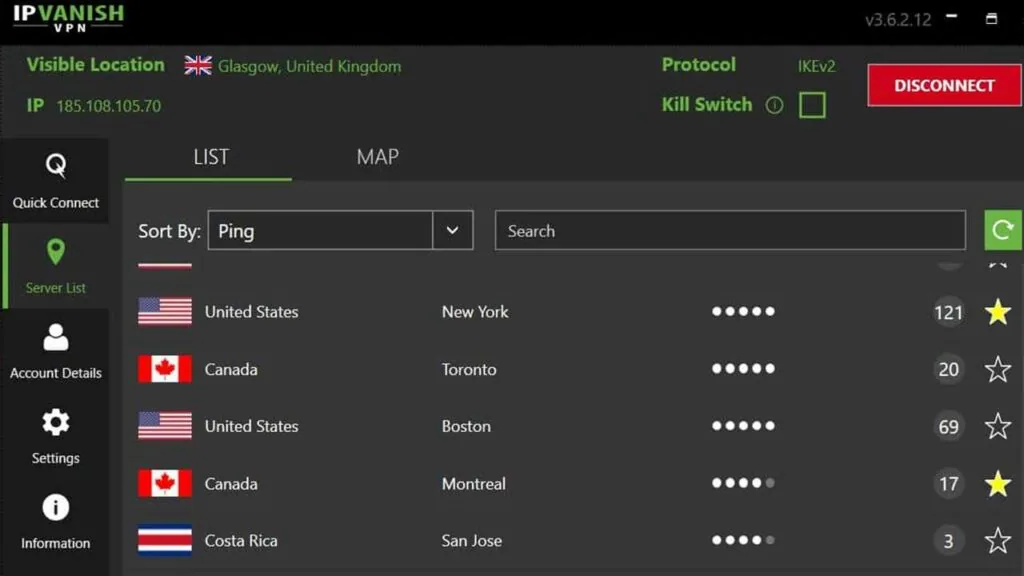Click the Protocol label
The height and width of the screenshot is (576, 1024).
click(699, 65)
